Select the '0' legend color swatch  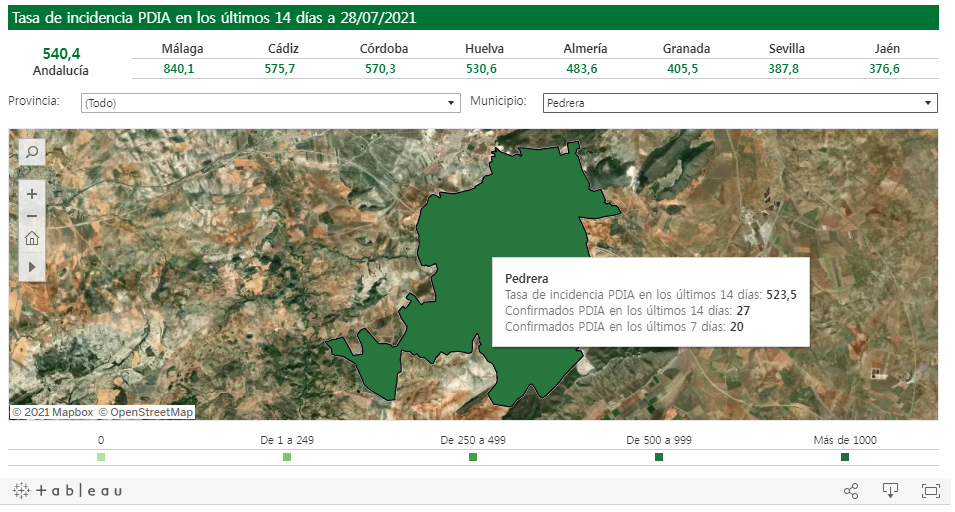click(101, 457)
